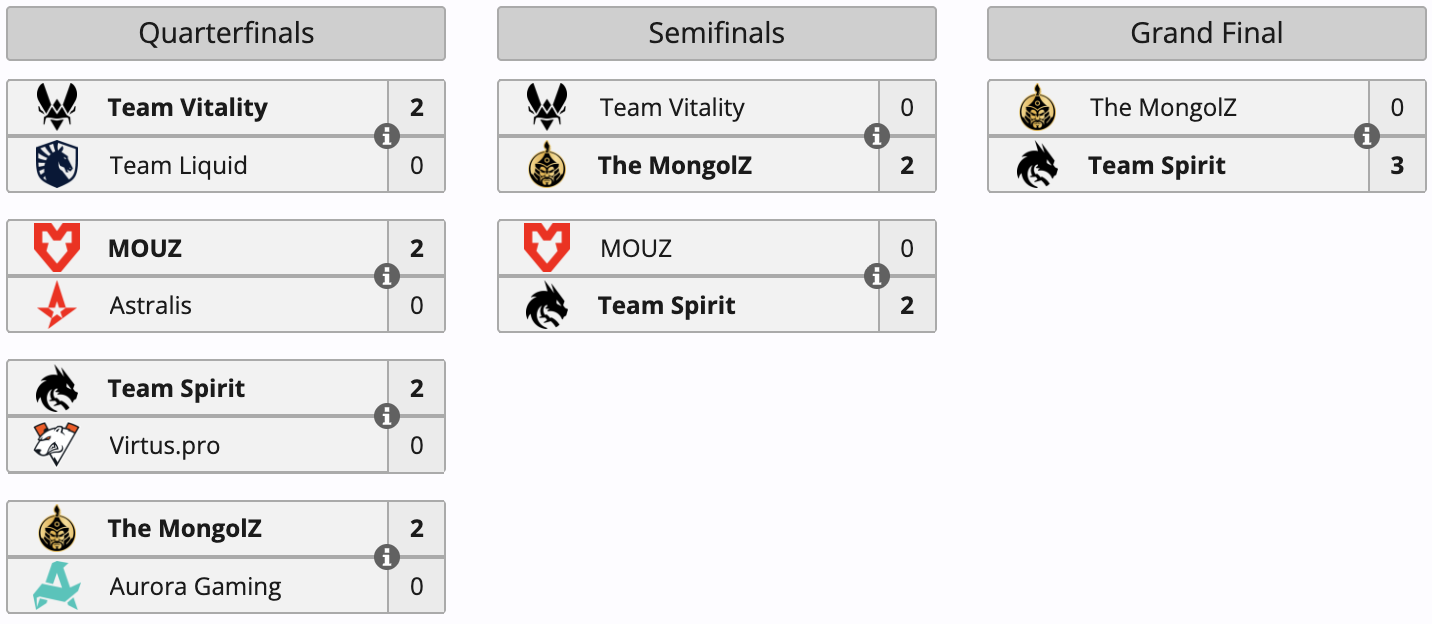
Task: Open match info for Vitality vs Liquid
Action: pos(387,136)
